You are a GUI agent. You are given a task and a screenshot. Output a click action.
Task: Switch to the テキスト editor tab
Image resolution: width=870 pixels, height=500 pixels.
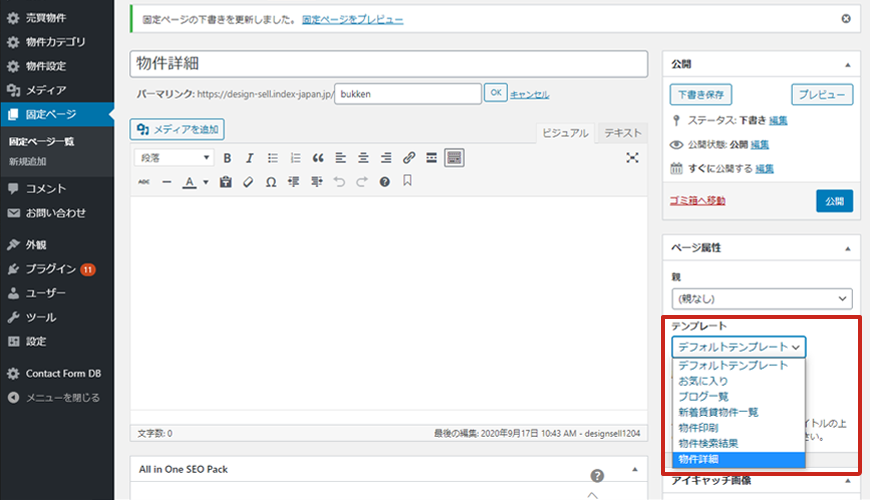tap(623, 133)
